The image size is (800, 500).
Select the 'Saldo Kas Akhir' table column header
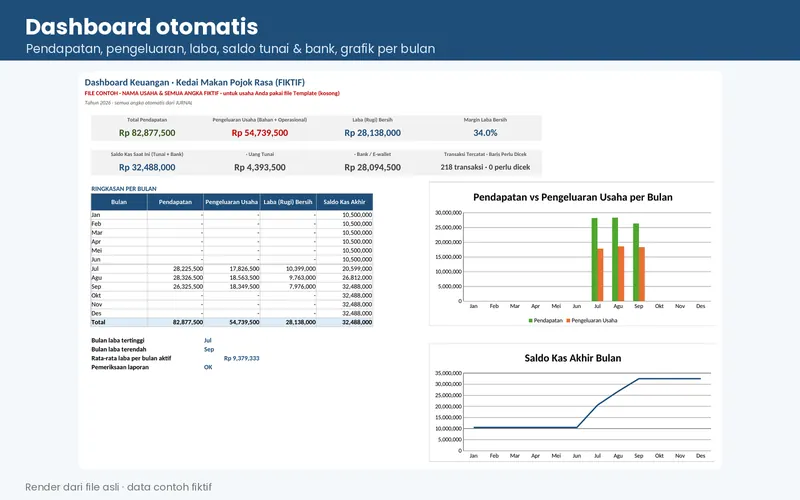(x=344, y=202)
